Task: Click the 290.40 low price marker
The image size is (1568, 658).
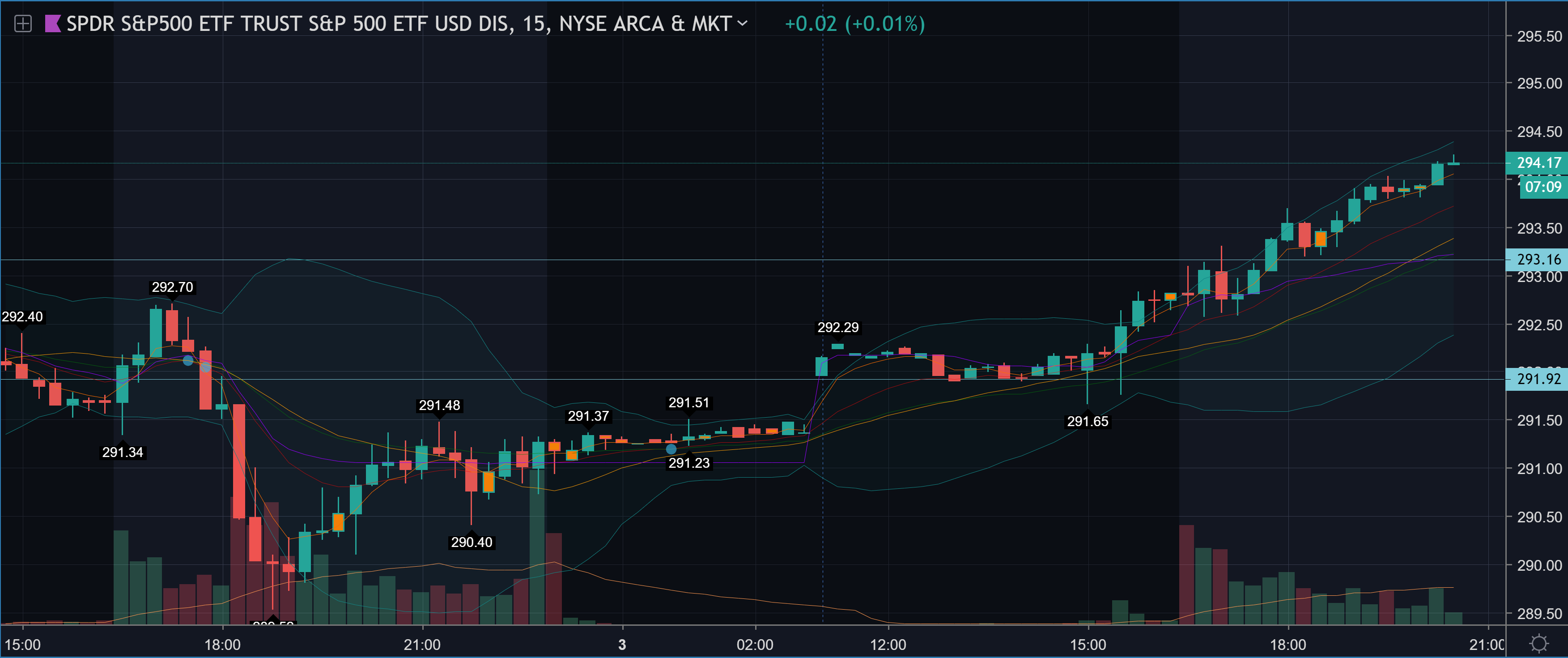Action: click(471, 542)
